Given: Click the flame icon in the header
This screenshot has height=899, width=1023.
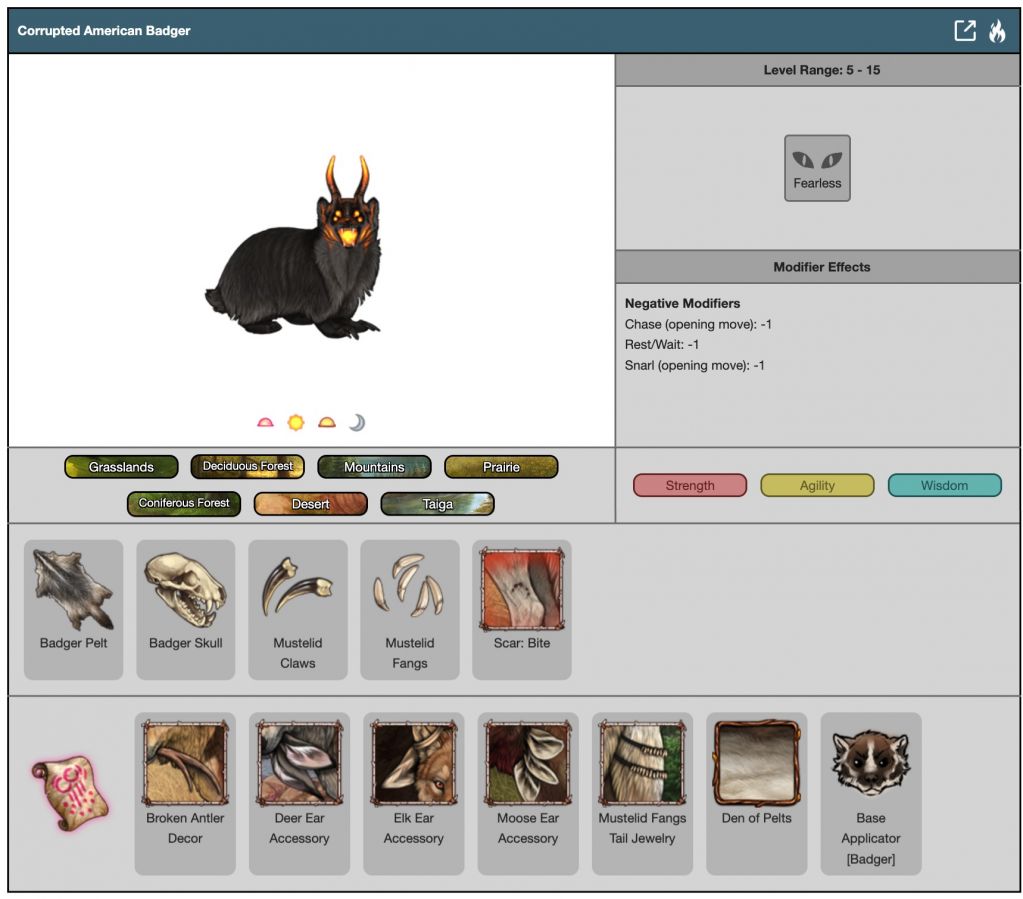Looking at the screenshot, I should [997, 31].
